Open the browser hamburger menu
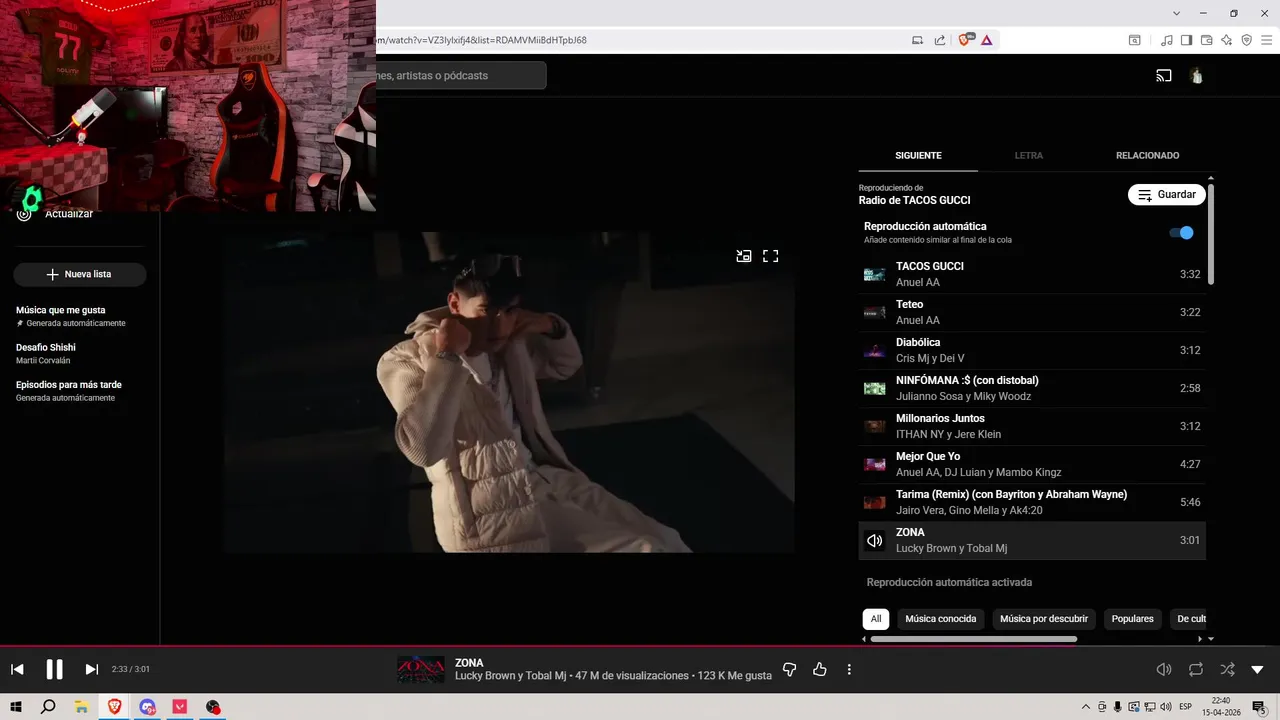1280x720 pixels. [x=1266, y=40]
